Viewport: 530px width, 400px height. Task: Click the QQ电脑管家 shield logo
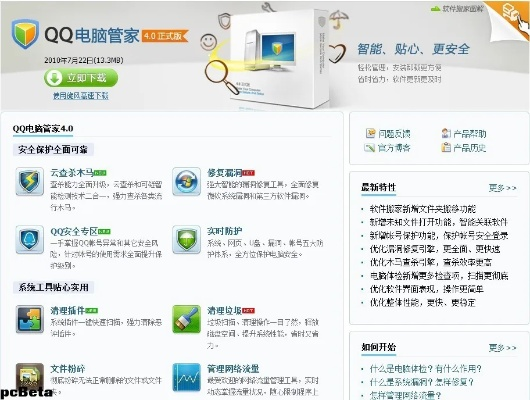click(25, 34)
